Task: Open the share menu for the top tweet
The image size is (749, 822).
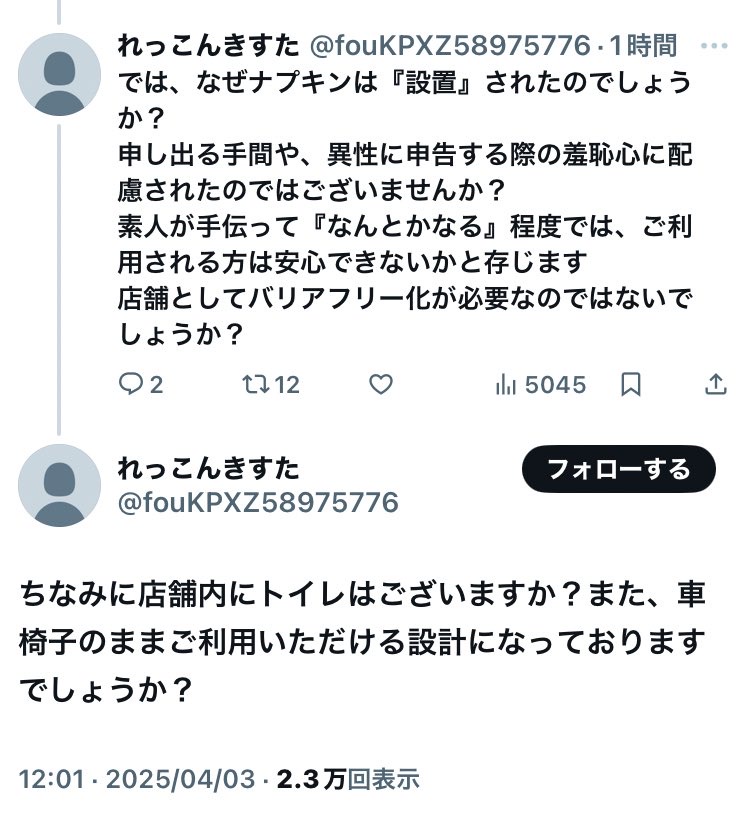Action: coord(716,384)
